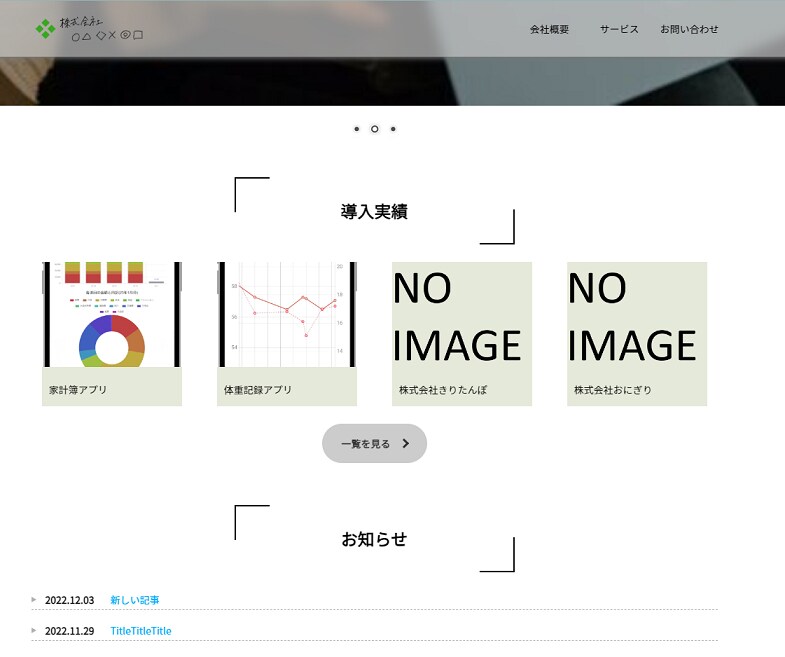Click the 家計簿アプリ caption
Viewport: 785px width, 657px height.
(x=78, y=390)
